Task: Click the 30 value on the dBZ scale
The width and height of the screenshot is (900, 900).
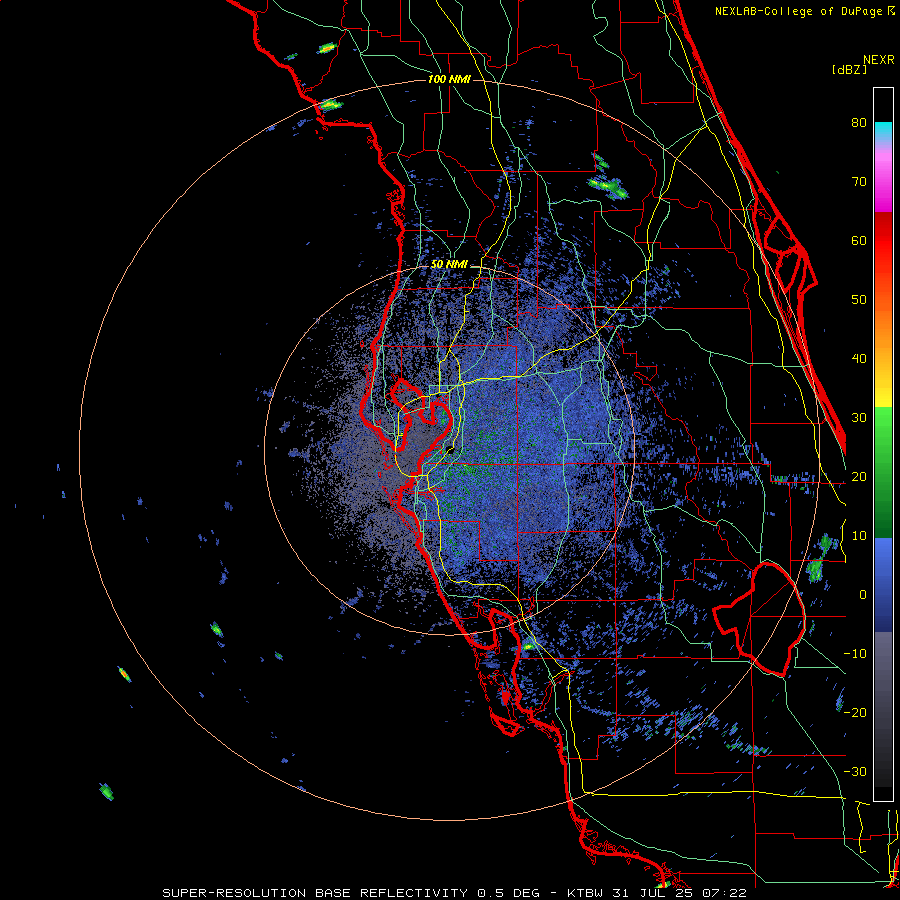Action: tap(859, 417)
